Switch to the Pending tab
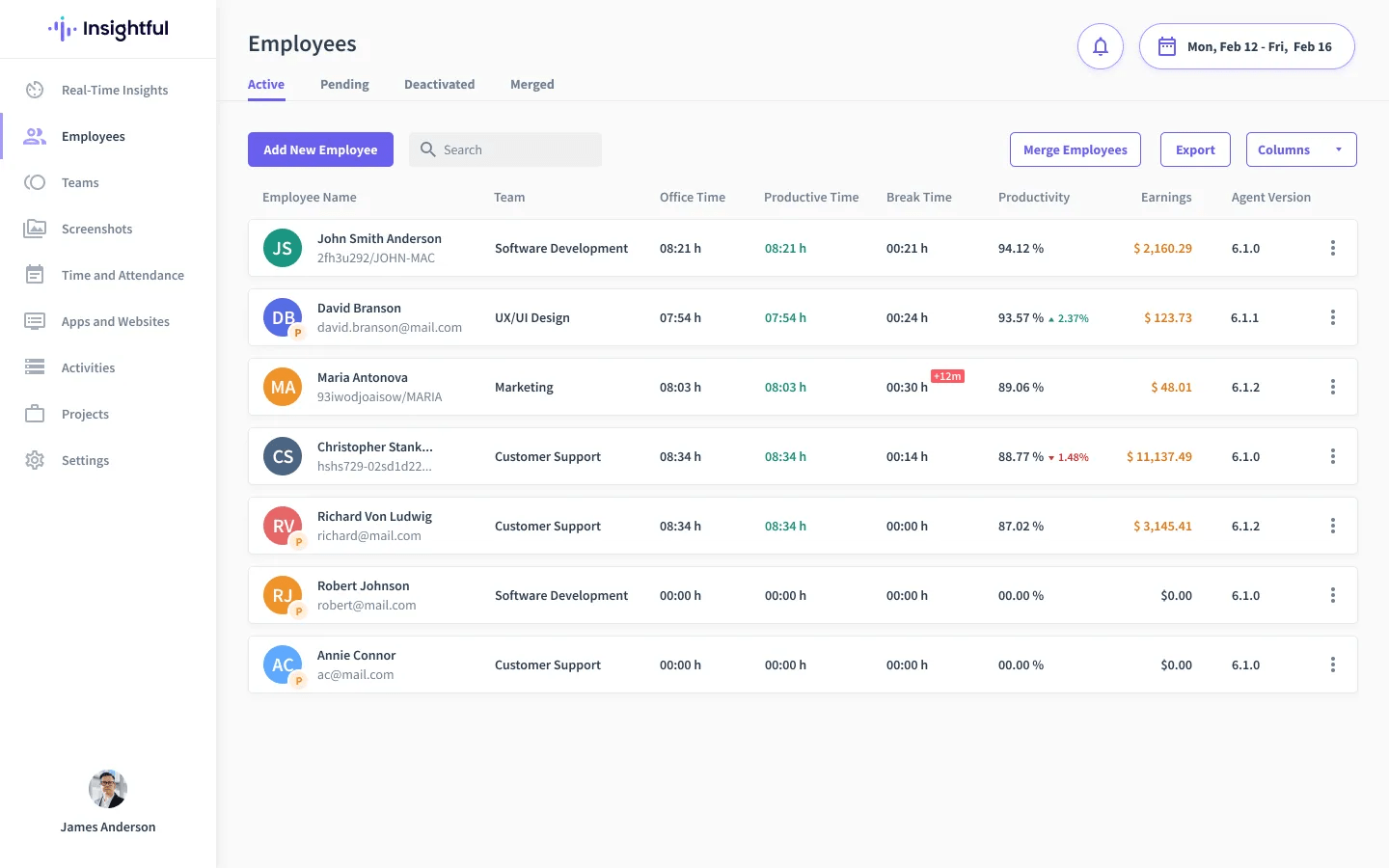Screen dimensions: 1389x868 (x=344, y=84)
